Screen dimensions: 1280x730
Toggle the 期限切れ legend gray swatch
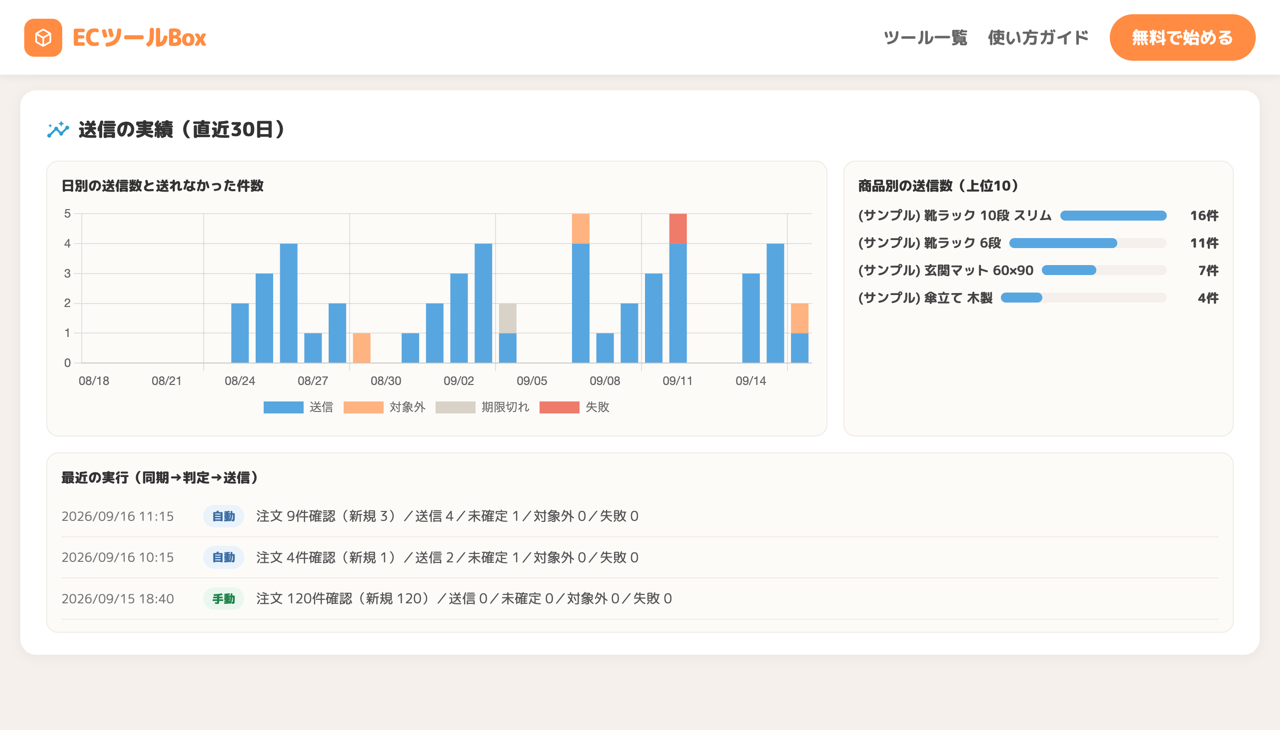[x=455, y=407]
